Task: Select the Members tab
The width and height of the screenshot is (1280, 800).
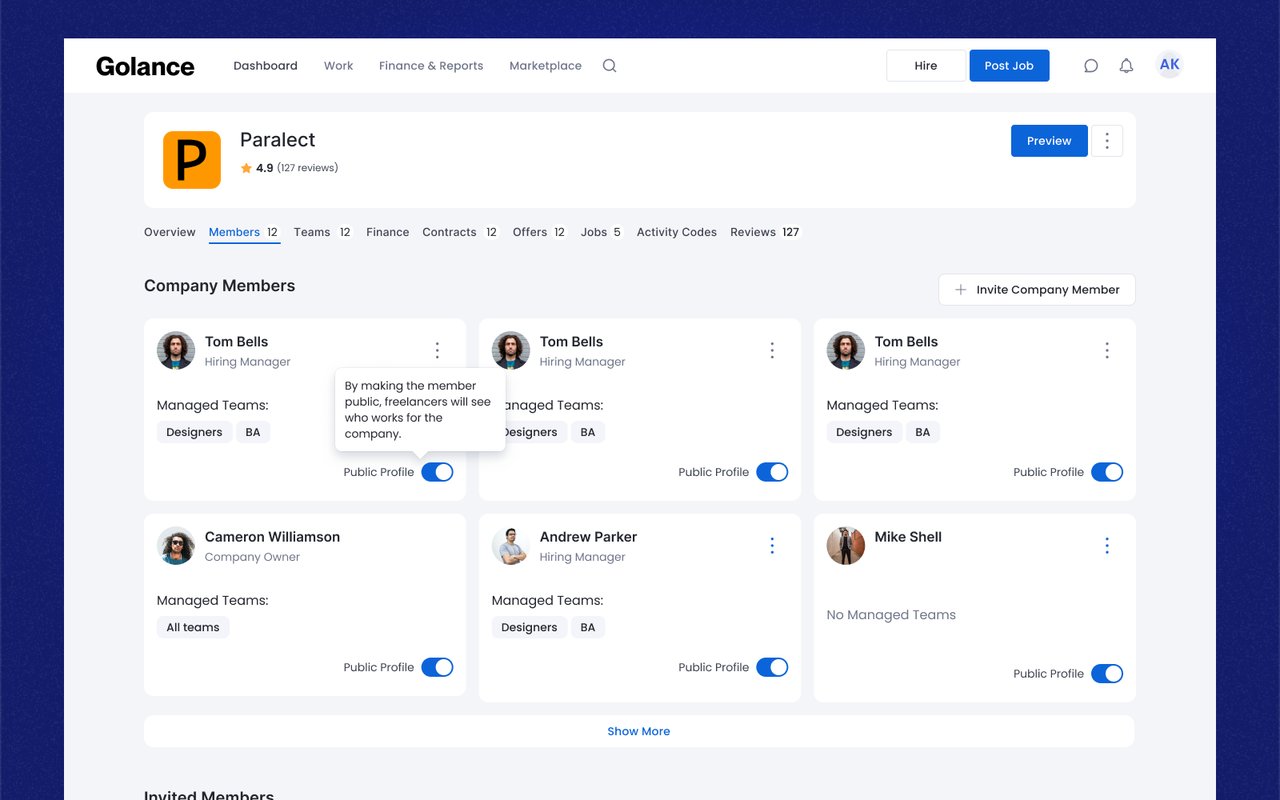Action: pos(244,232)
